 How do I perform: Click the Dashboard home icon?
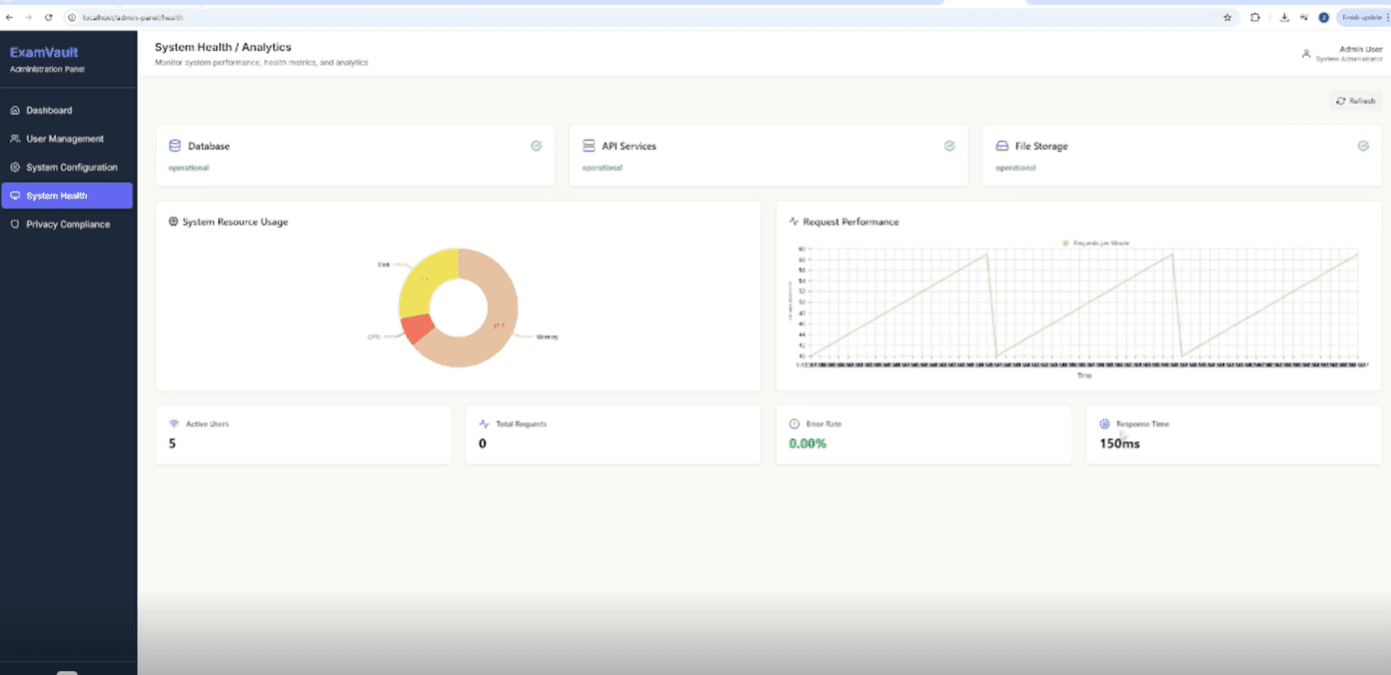click(x=15, y=110)
